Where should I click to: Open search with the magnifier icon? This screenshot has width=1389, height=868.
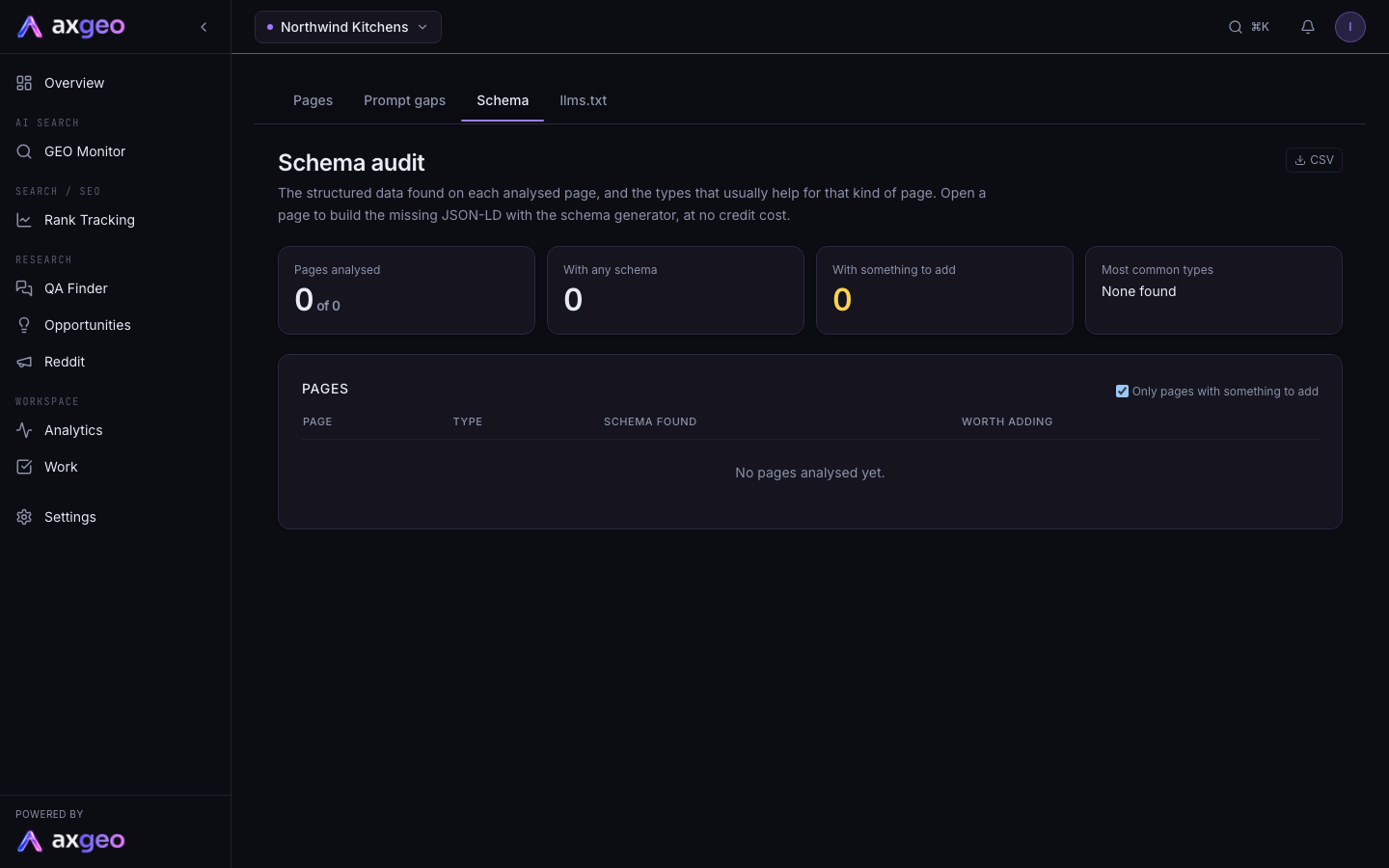click(x=1235, y=27)
